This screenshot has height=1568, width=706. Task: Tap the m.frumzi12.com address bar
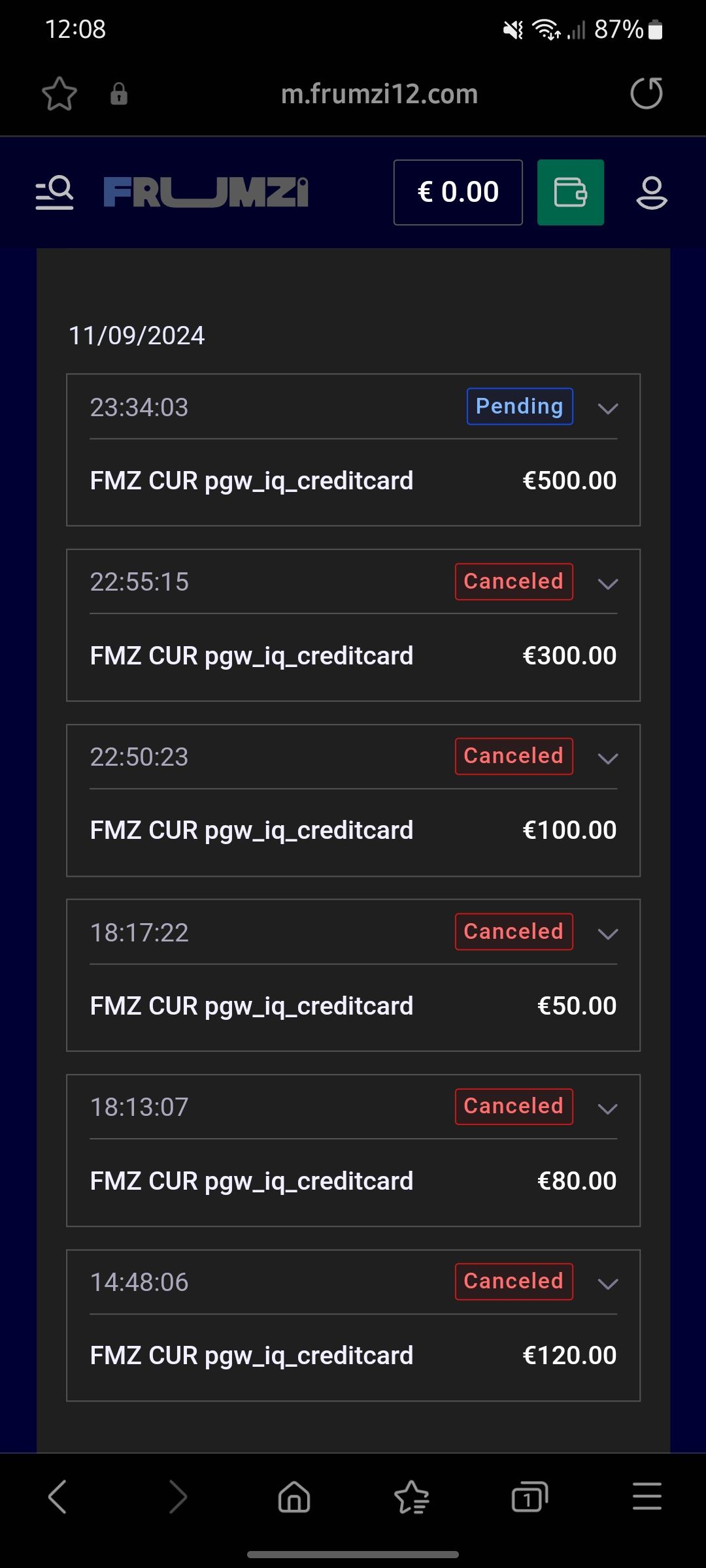click(379, 94)
